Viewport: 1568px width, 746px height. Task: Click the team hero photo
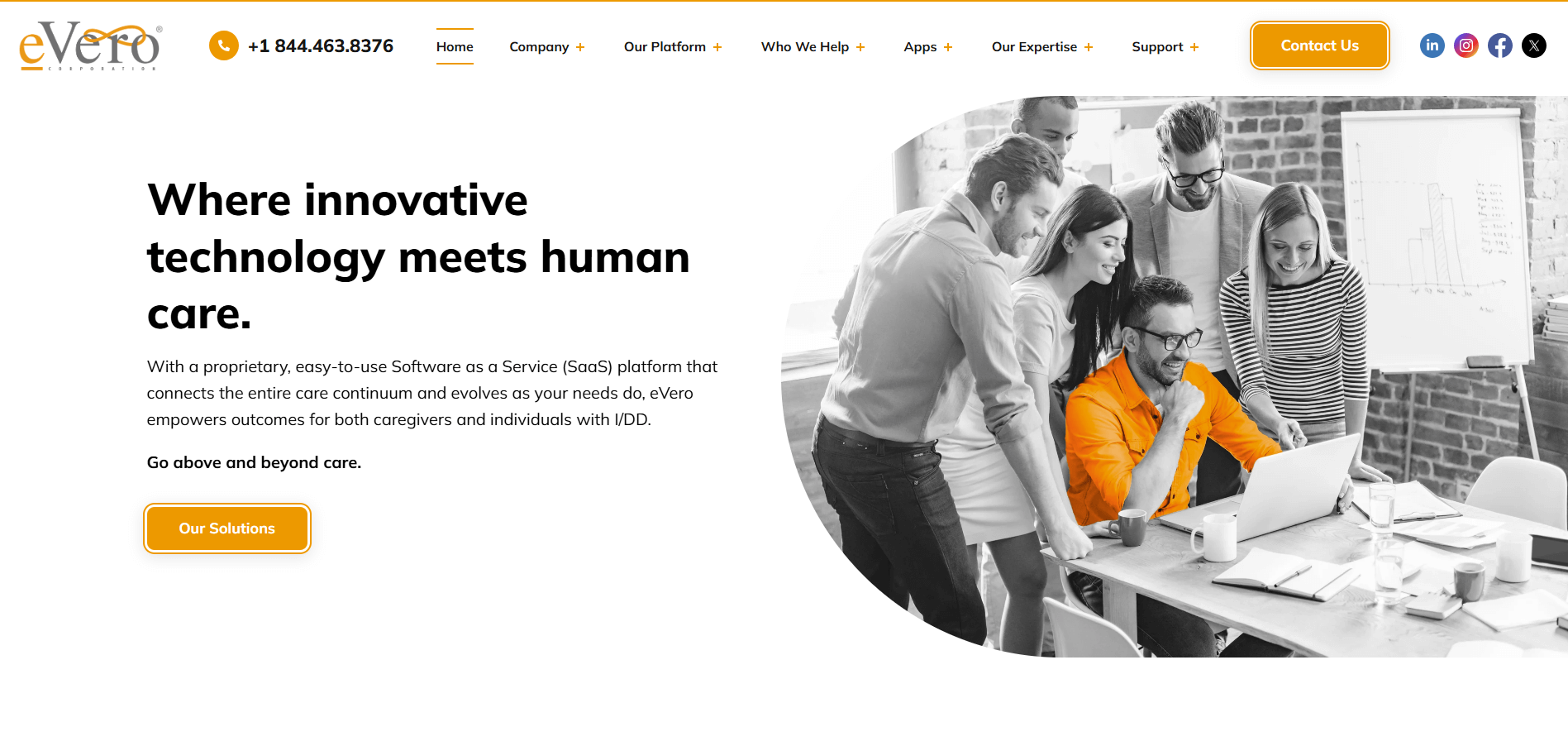pyautogui.click(x=1174, y=376)
